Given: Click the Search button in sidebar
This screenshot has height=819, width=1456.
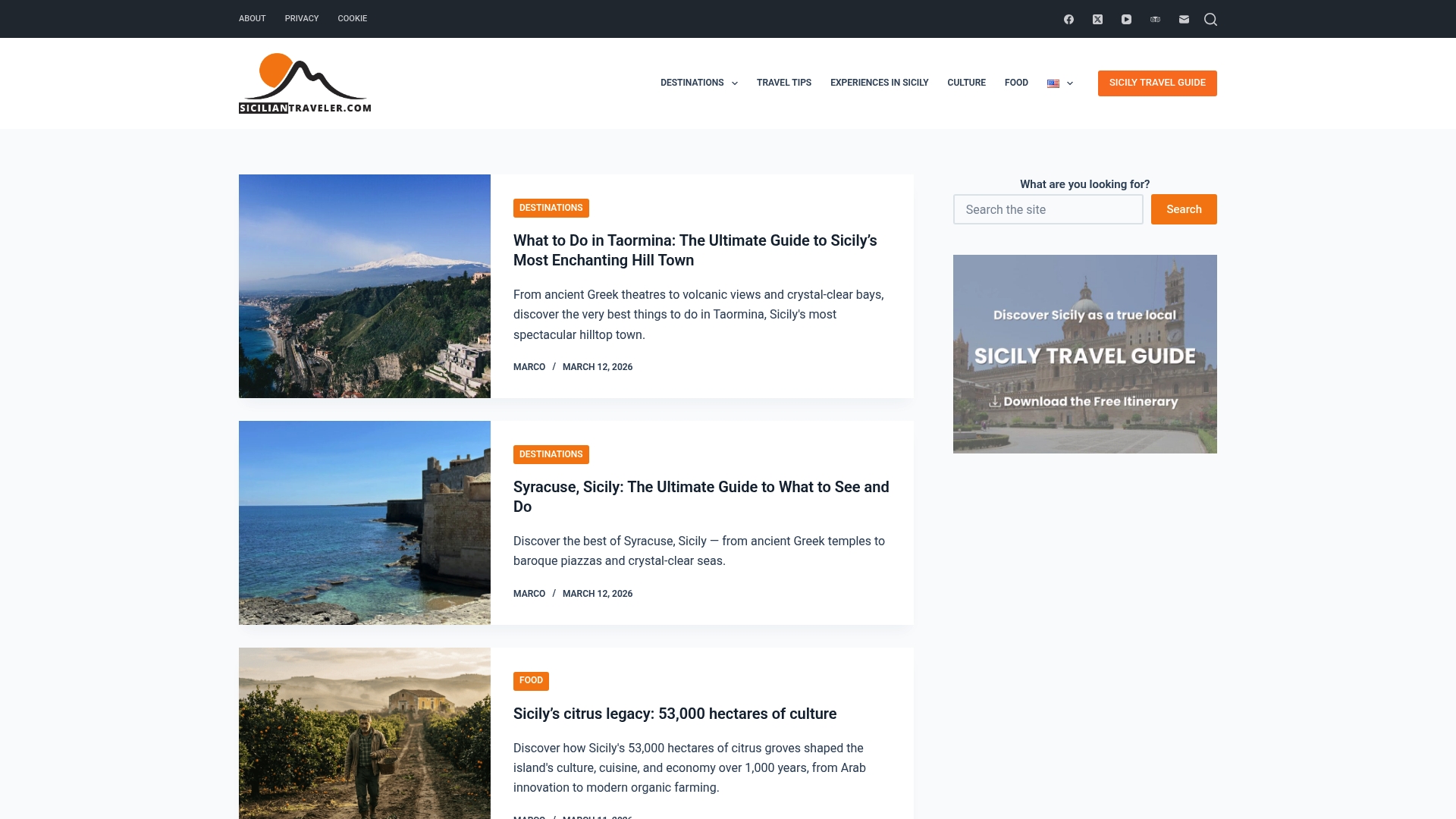Looking at the screenshot, I should click(x=1184, y=209).
